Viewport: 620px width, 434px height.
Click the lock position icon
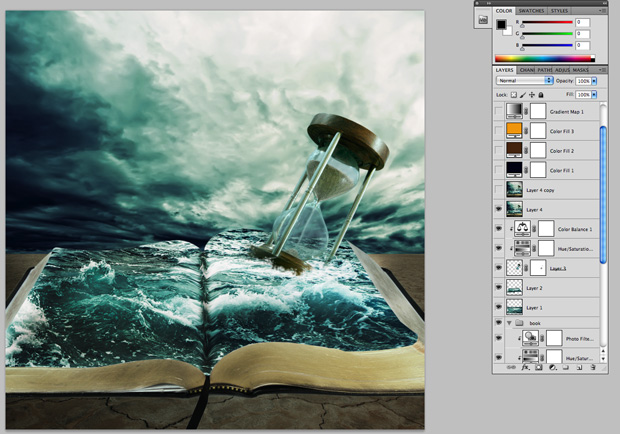pos(532,95)
